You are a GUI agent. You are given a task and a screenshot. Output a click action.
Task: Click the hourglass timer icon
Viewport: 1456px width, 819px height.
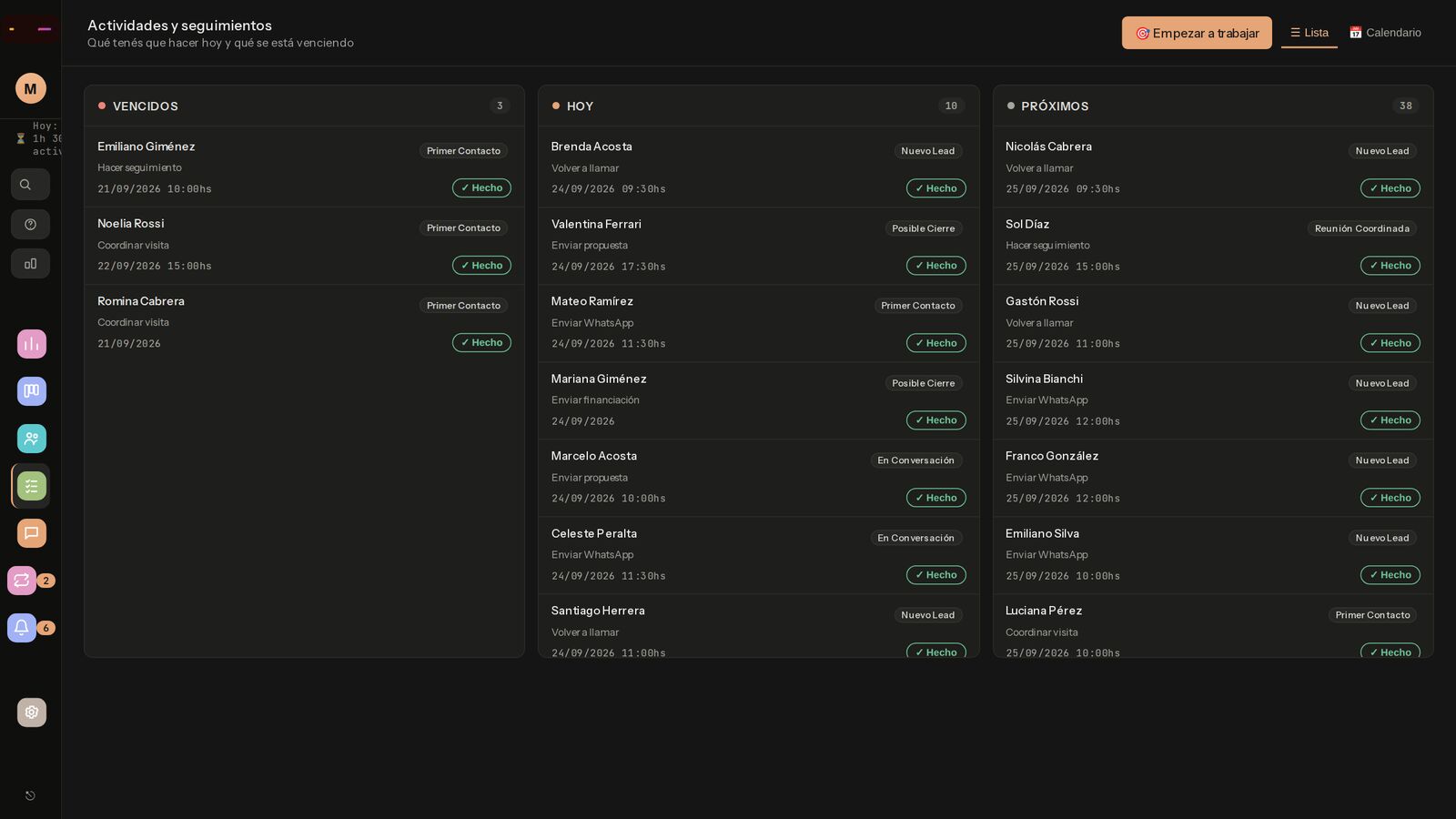[21, 139]
